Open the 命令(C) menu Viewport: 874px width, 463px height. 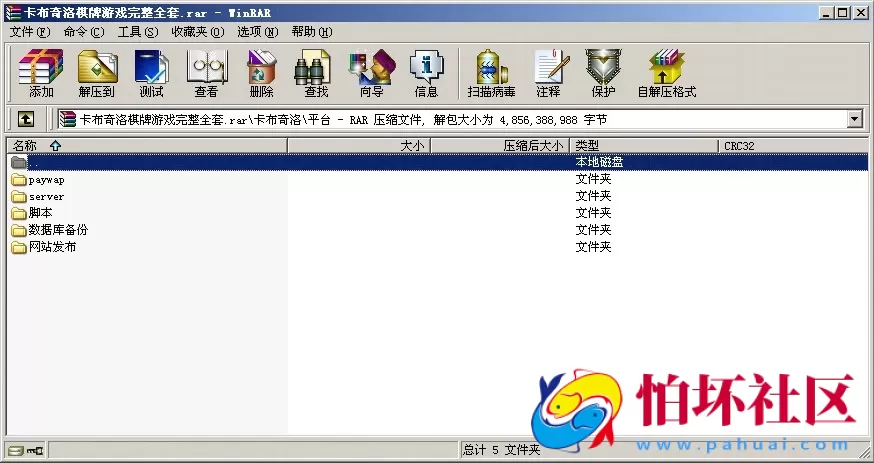click(x=84, y=32)
